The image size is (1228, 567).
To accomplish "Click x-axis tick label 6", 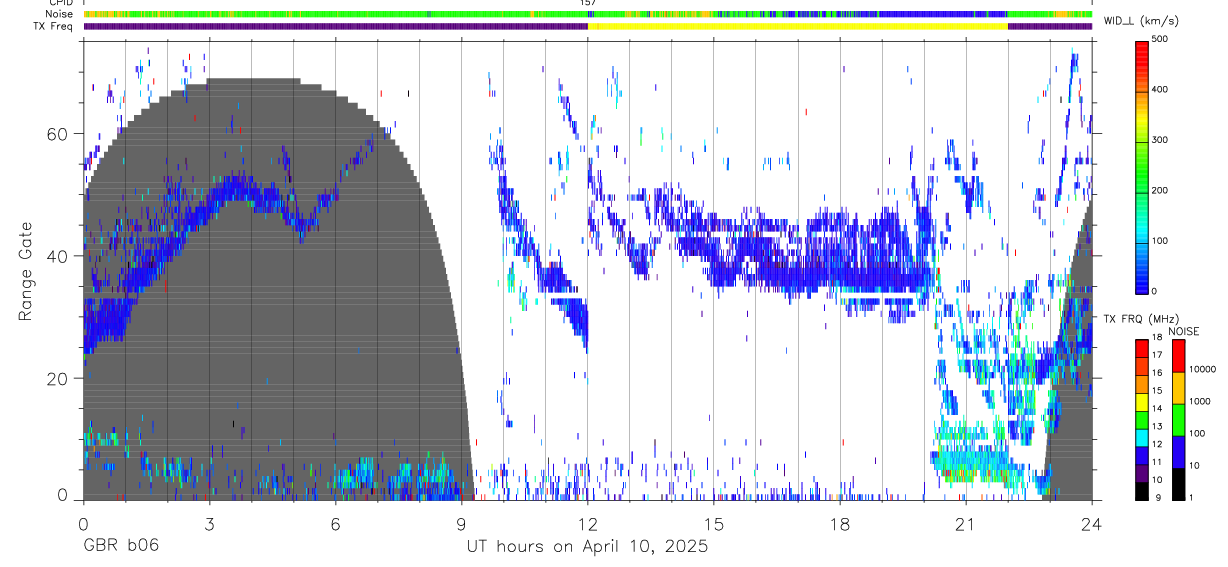I will click(335, 525).
